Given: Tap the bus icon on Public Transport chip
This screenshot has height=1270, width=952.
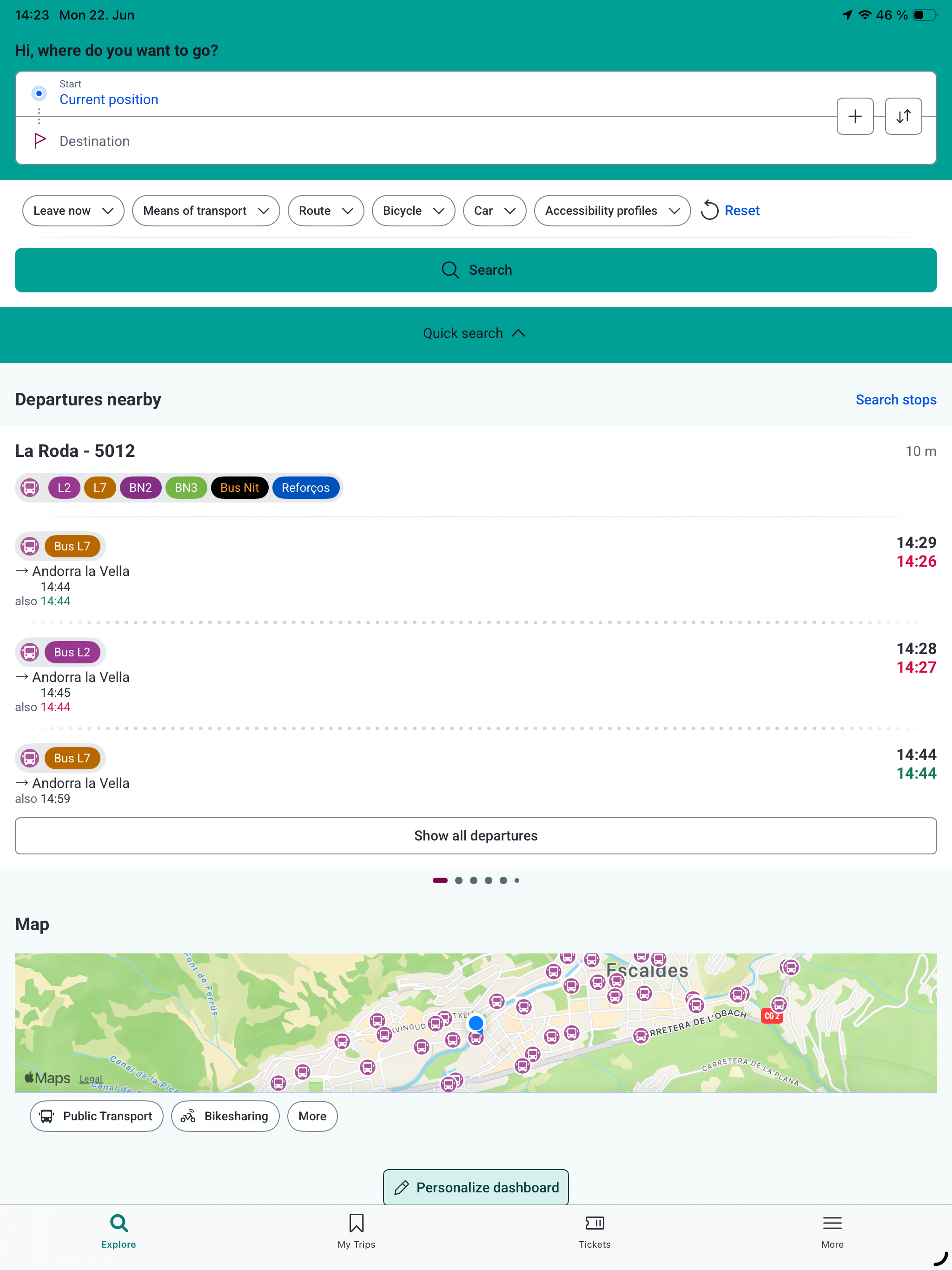Looking at the screenshot, I should coord(46,1116).
